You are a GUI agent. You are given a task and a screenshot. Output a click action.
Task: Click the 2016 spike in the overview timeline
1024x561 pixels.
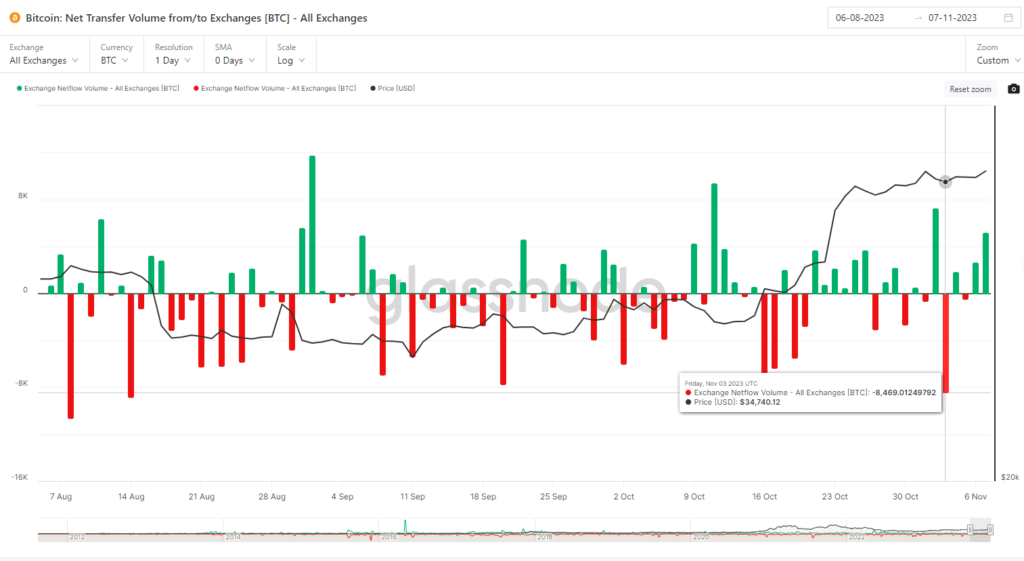click(405, 526)
